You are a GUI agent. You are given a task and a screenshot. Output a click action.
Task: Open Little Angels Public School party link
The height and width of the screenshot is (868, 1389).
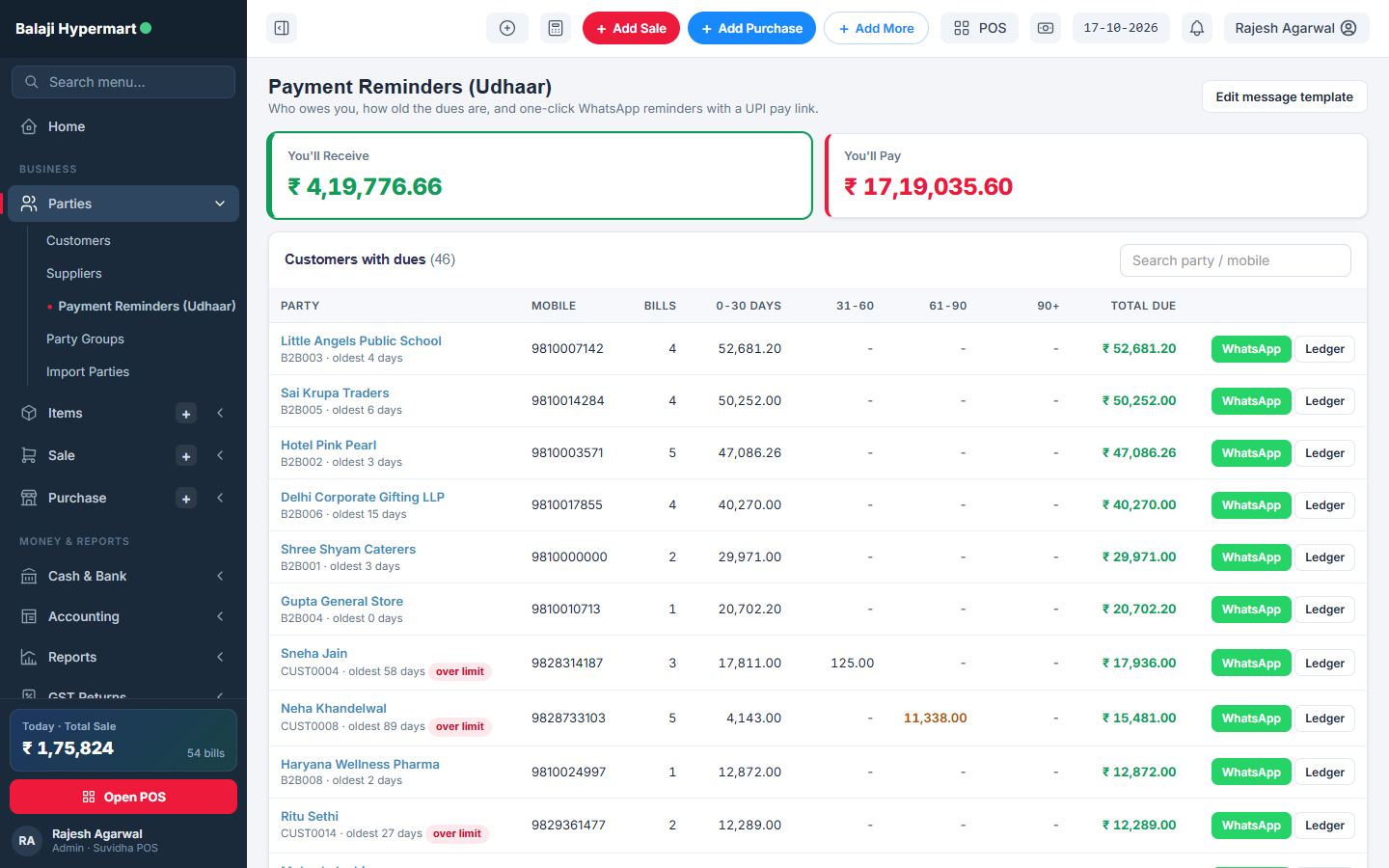(361, 340)
